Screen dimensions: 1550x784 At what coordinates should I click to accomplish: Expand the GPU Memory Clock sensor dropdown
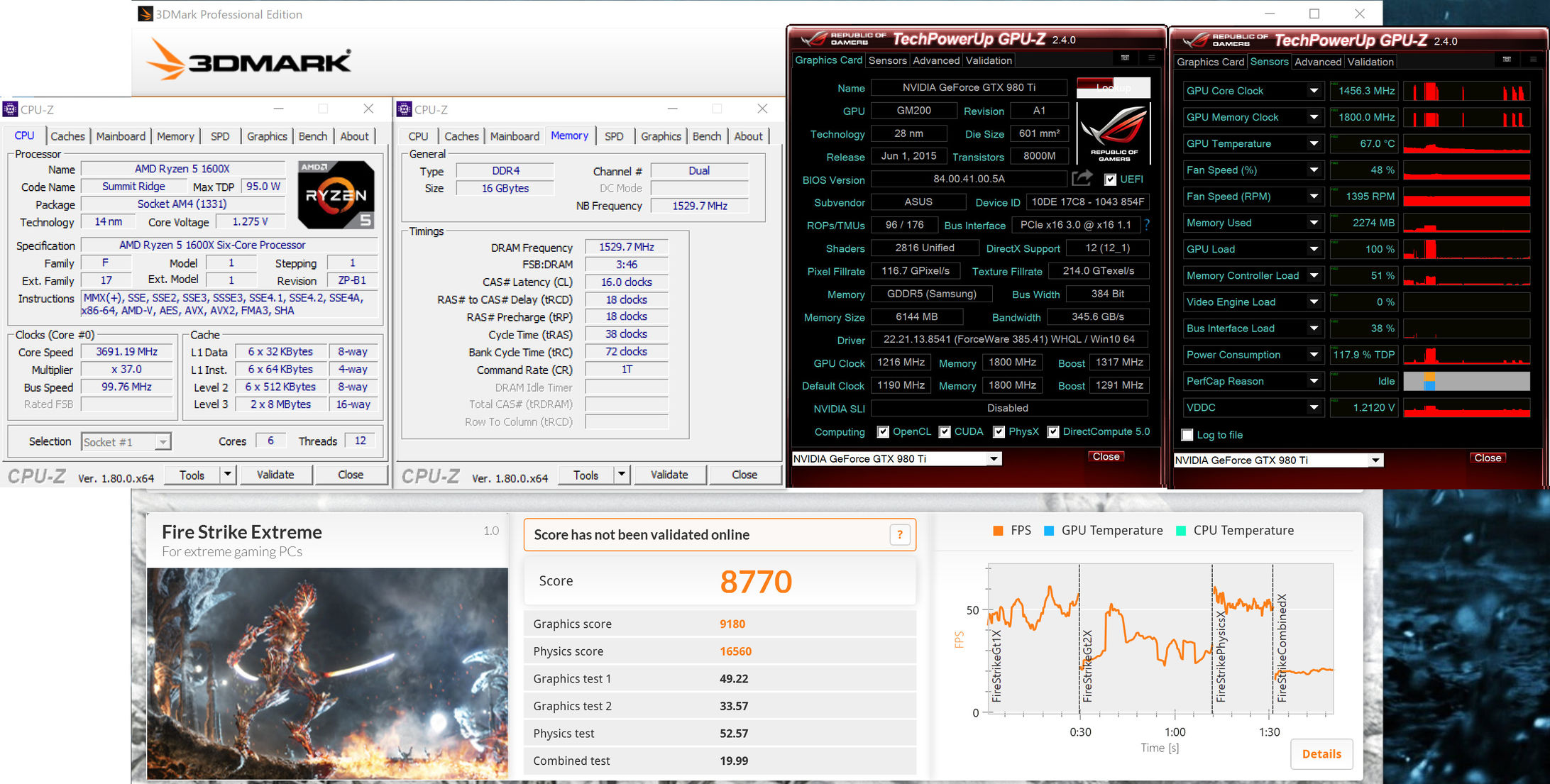tap(1314, 117)
